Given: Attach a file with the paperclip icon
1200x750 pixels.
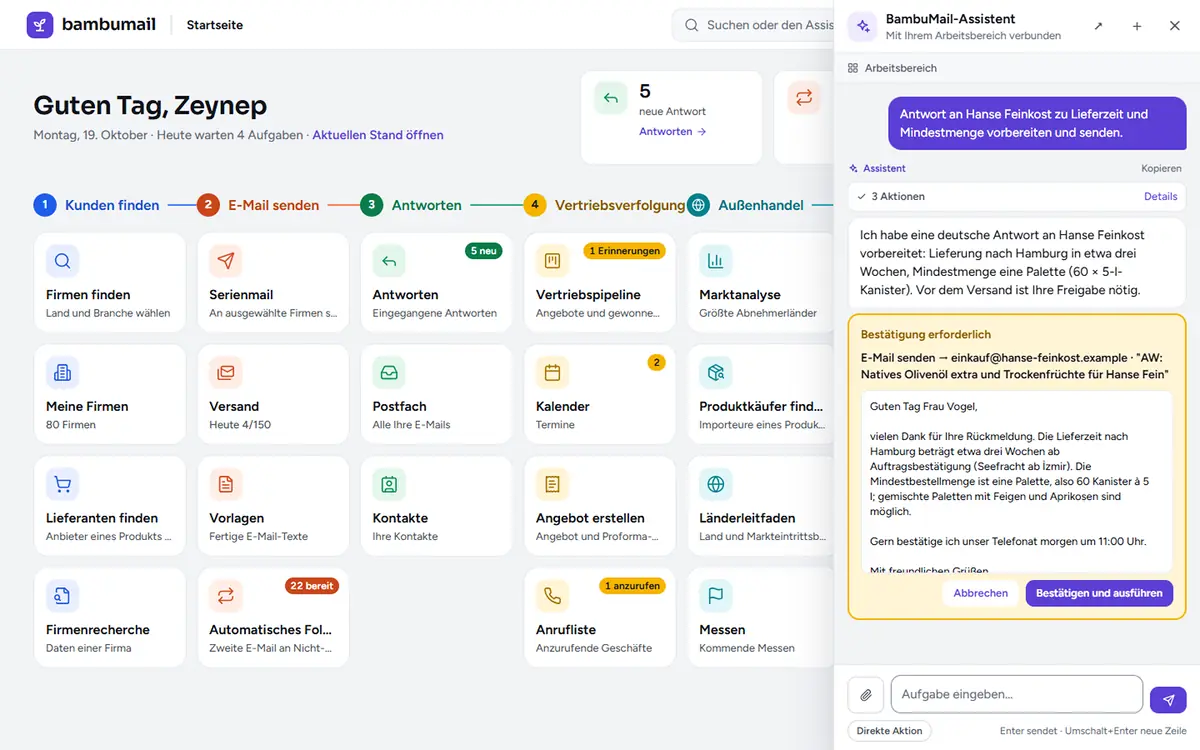Looking at the screenshot, I should click(x=866, y=695).
